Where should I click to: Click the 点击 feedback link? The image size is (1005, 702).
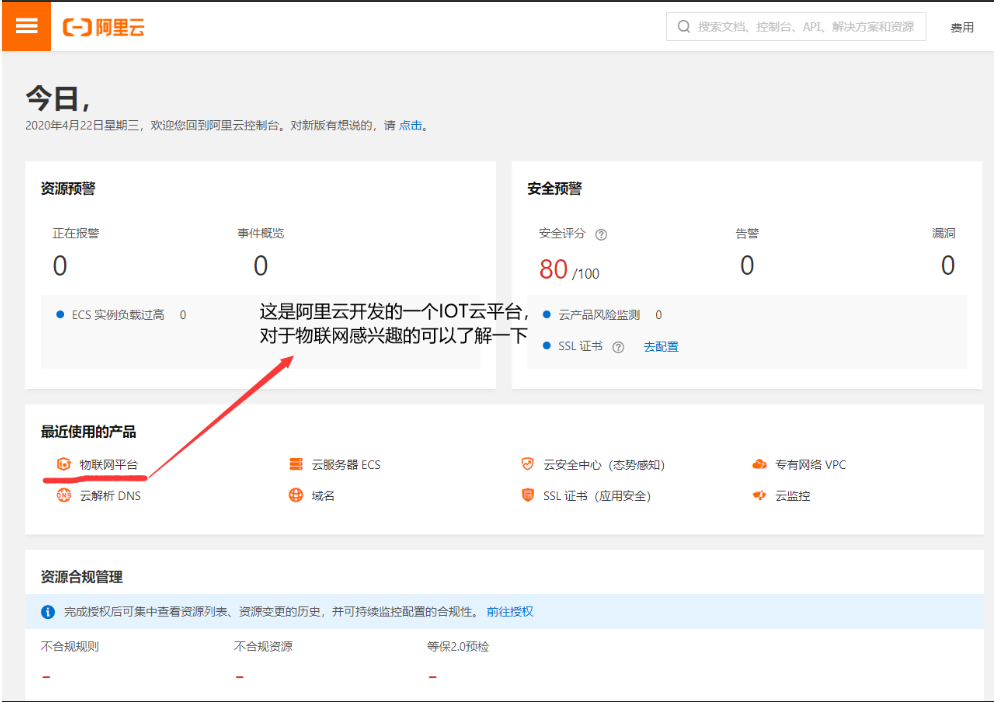[x=410, y=126]
